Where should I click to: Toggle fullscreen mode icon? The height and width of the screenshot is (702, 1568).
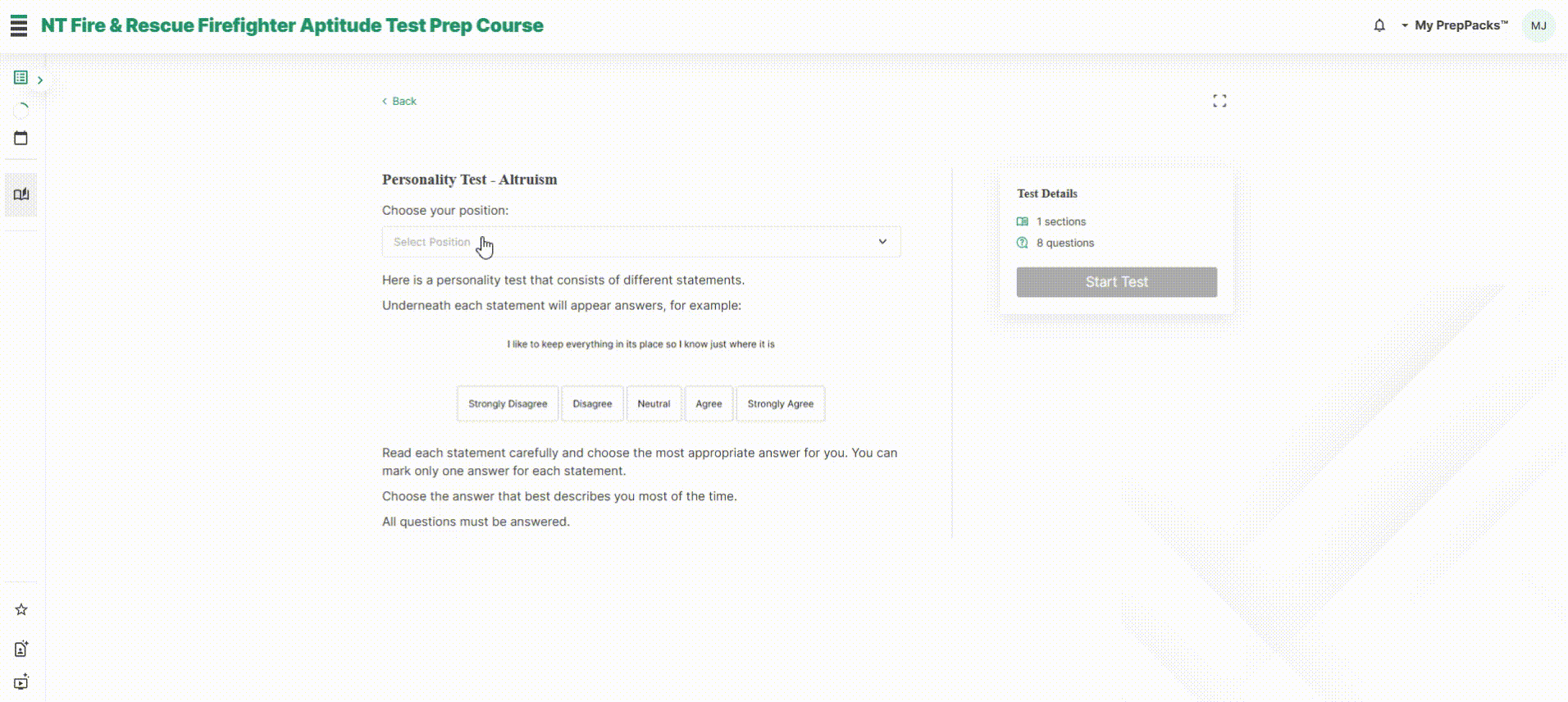[x=1219, y=101]
